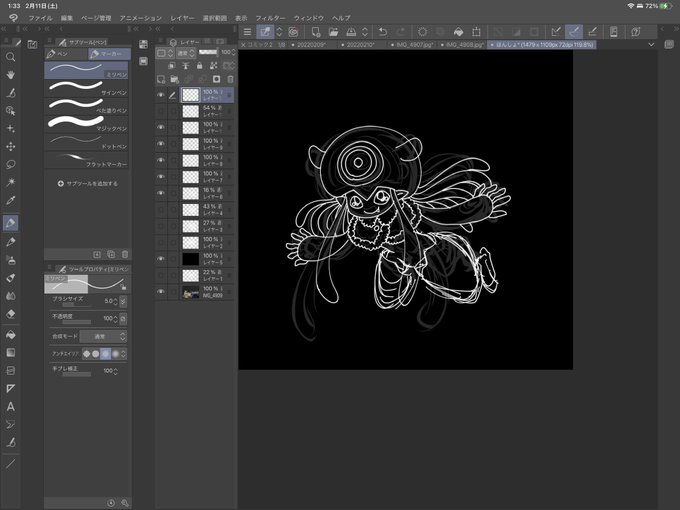
Task: Choose the フラットマーカー brush
Action: pos(86,160)
